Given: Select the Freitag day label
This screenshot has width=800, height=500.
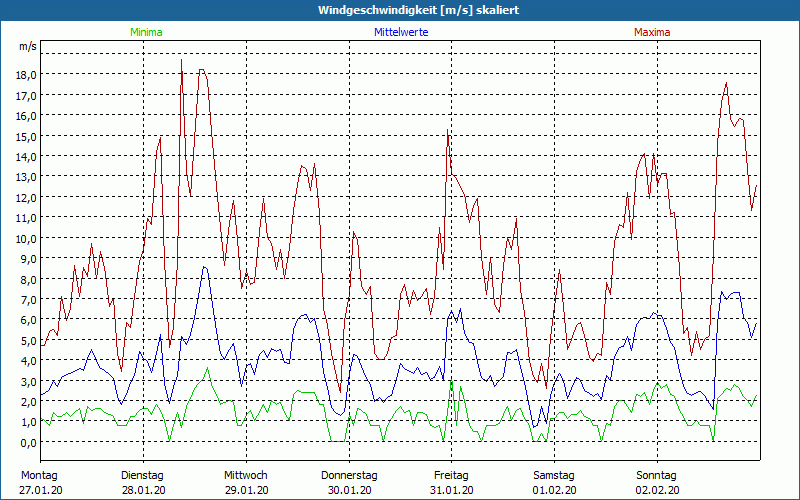Looking at the screenshot, I should click(451, 475).
